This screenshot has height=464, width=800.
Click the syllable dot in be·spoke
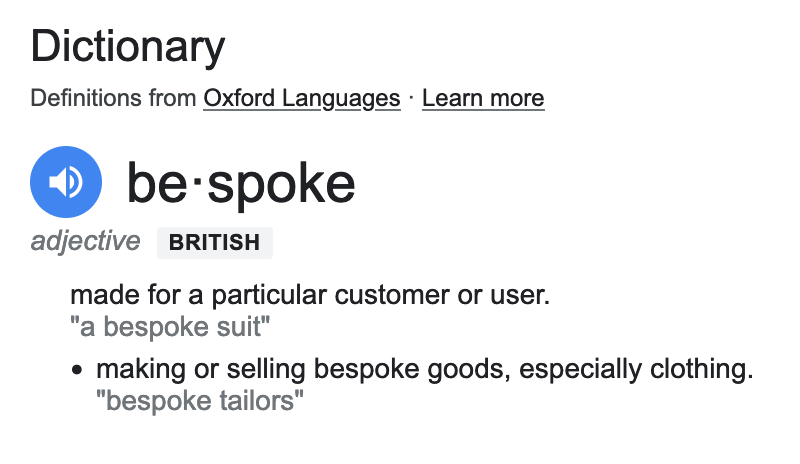198,182
